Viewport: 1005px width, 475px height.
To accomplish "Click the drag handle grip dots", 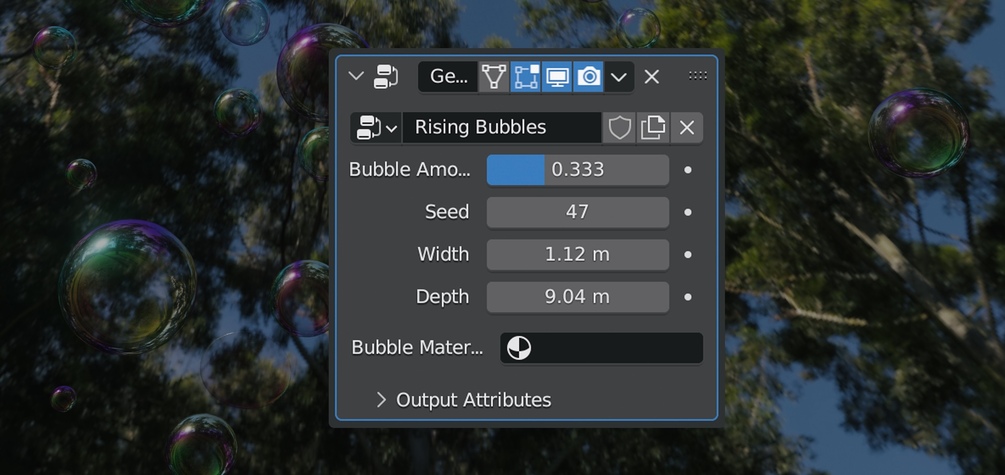I will (698, 76).
